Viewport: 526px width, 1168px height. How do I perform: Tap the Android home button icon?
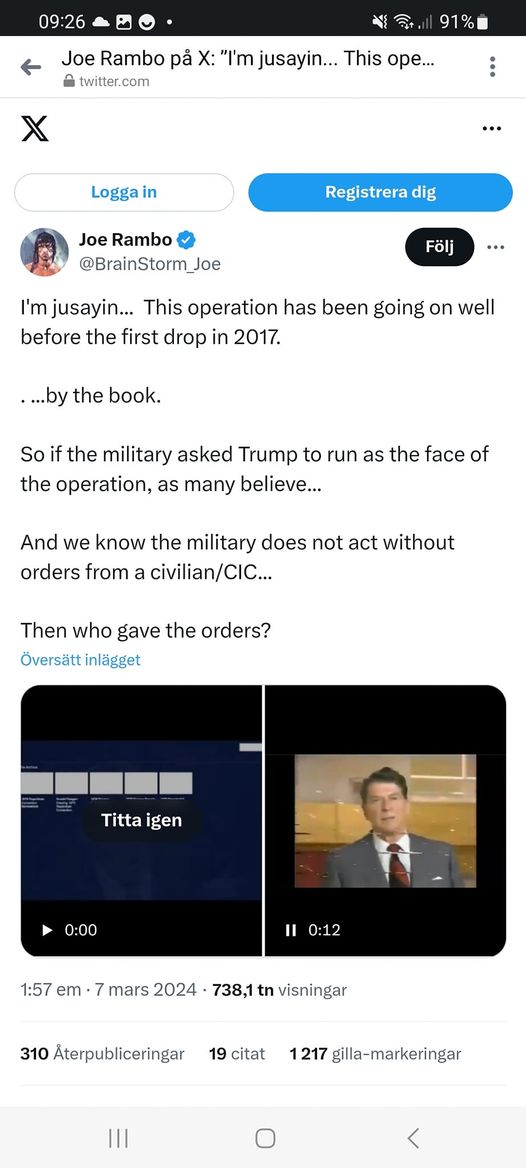click(x=264, y=1137)
